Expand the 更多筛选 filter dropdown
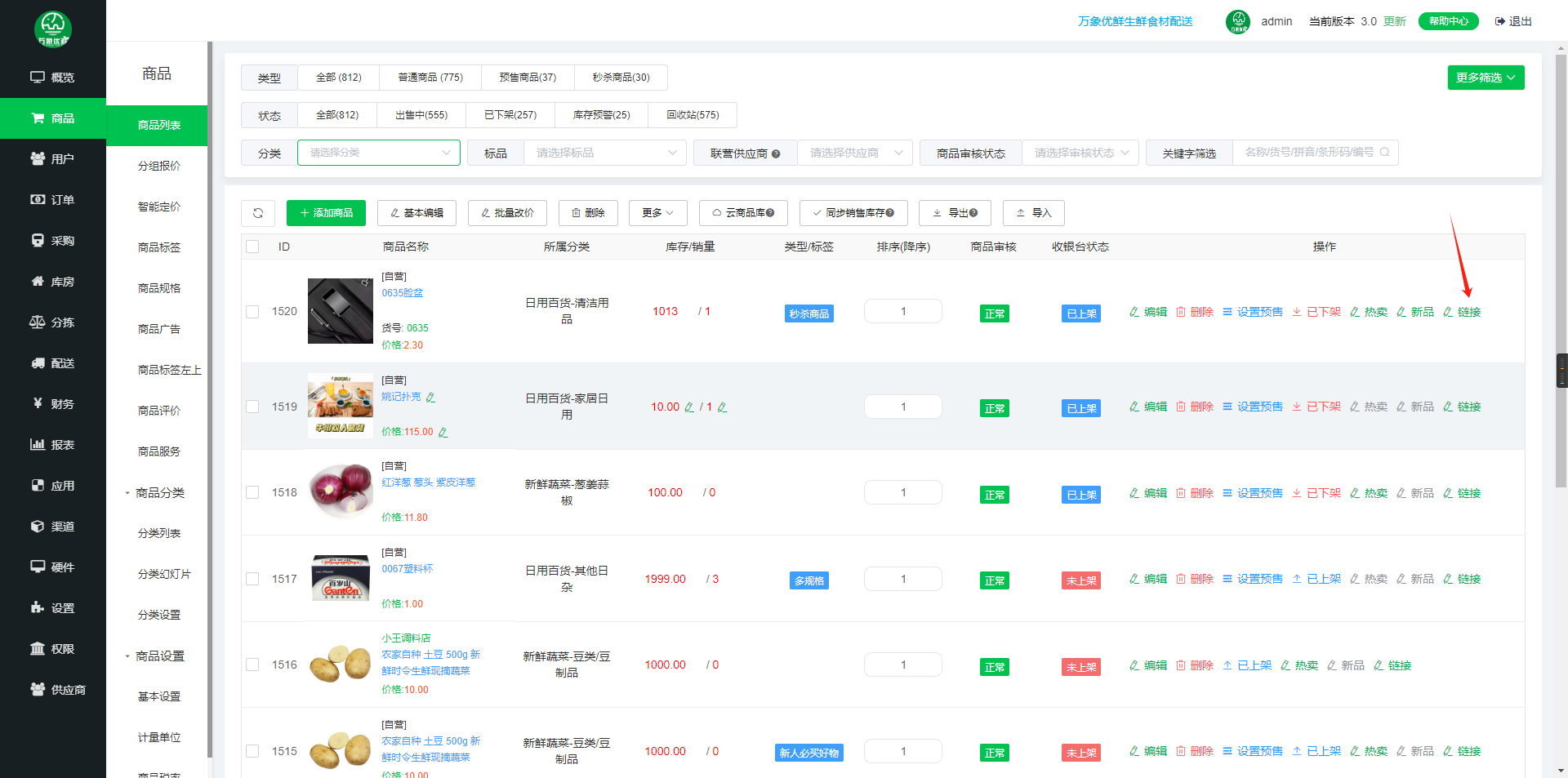 (1486, 78)
